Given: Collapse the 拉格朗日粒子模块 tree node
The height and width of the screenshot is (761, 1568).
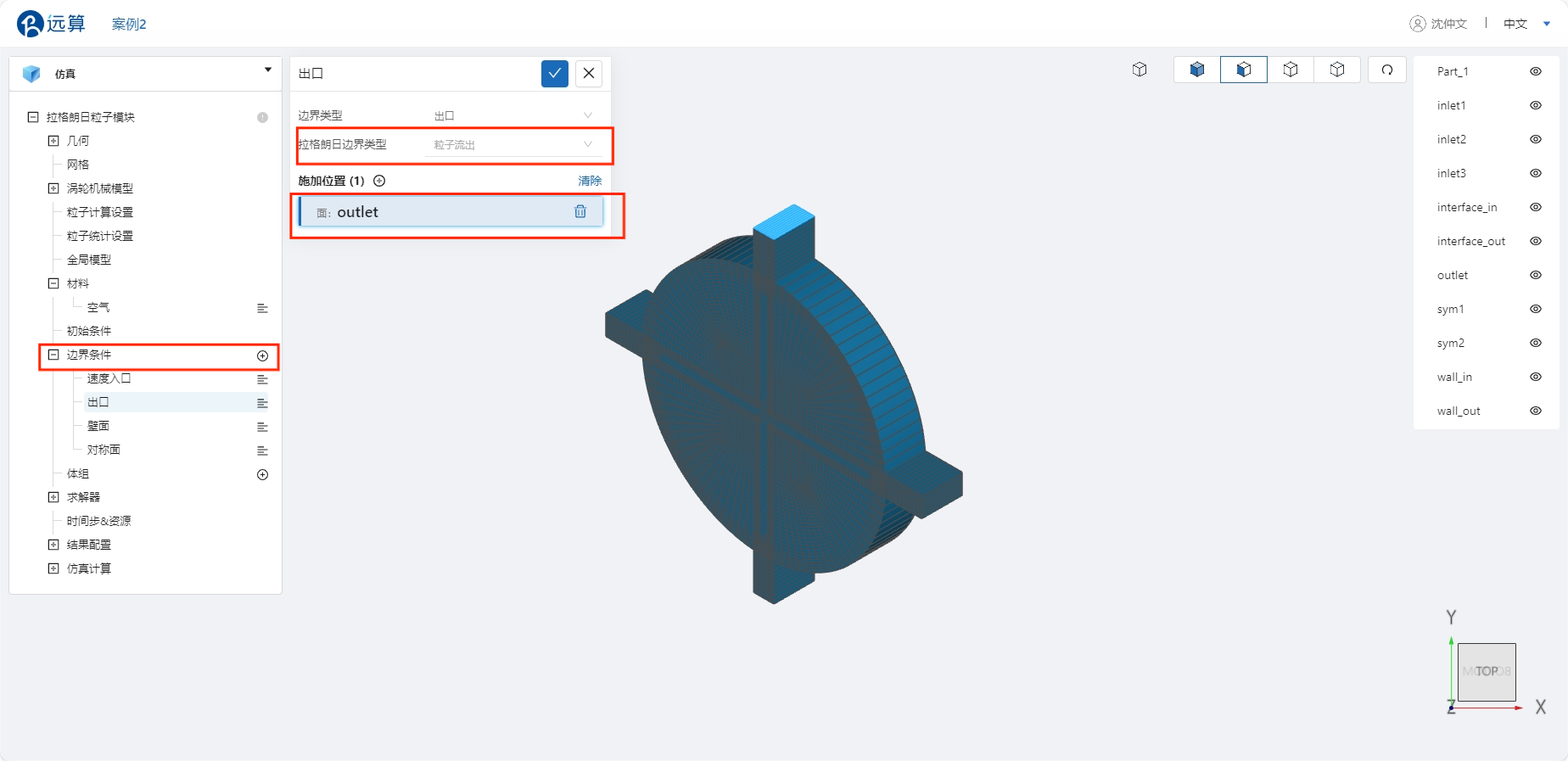Looking at the screenshot, I should (x=33, y=117).
